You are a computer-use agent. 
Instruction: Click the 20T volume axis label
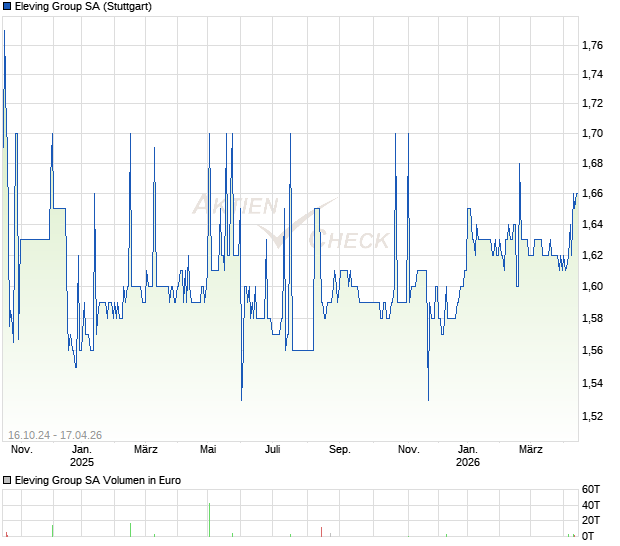coord(591,520)
